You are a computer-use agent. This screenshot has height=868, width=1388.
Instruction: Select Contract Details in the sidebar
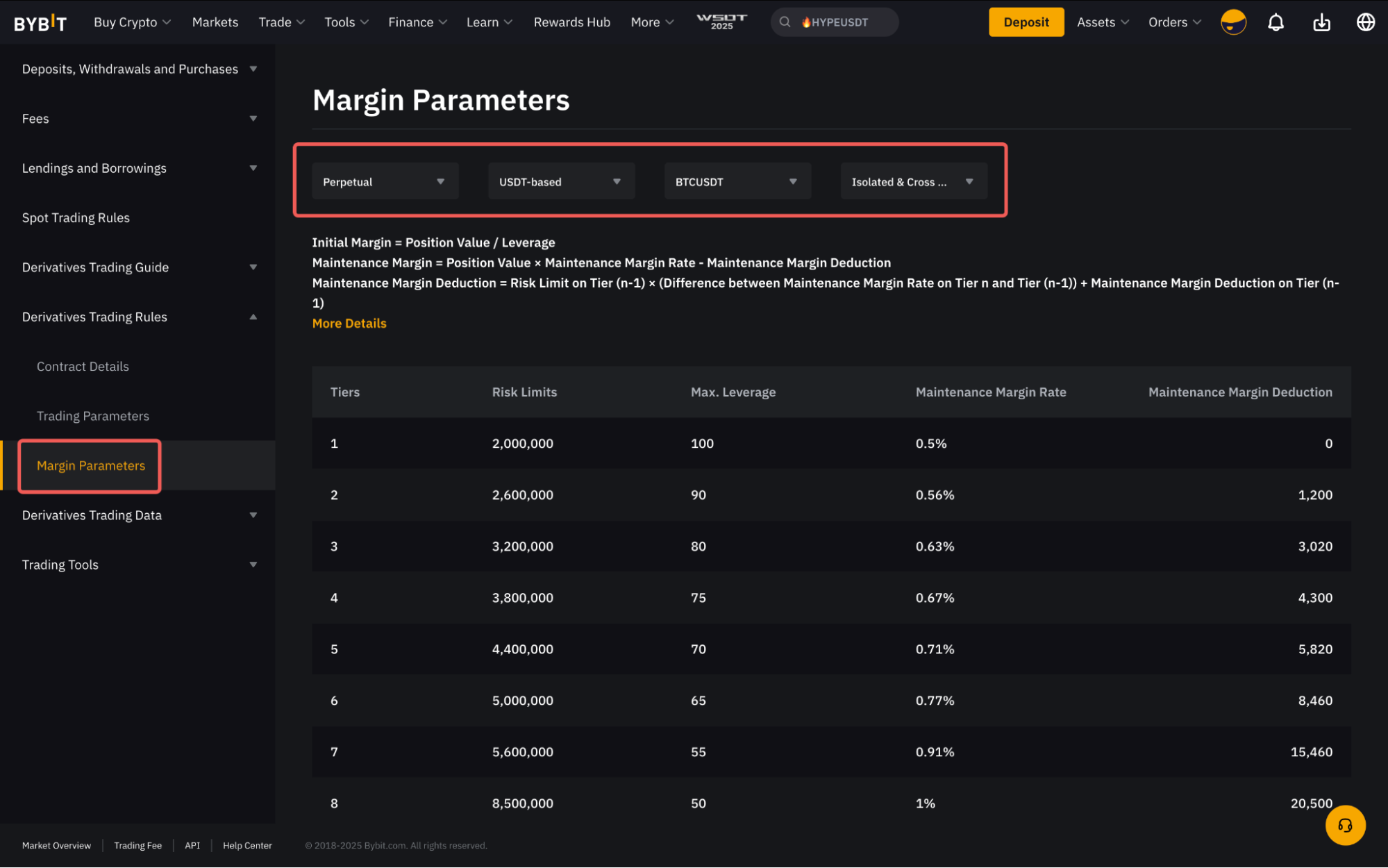tap(83, 366)
